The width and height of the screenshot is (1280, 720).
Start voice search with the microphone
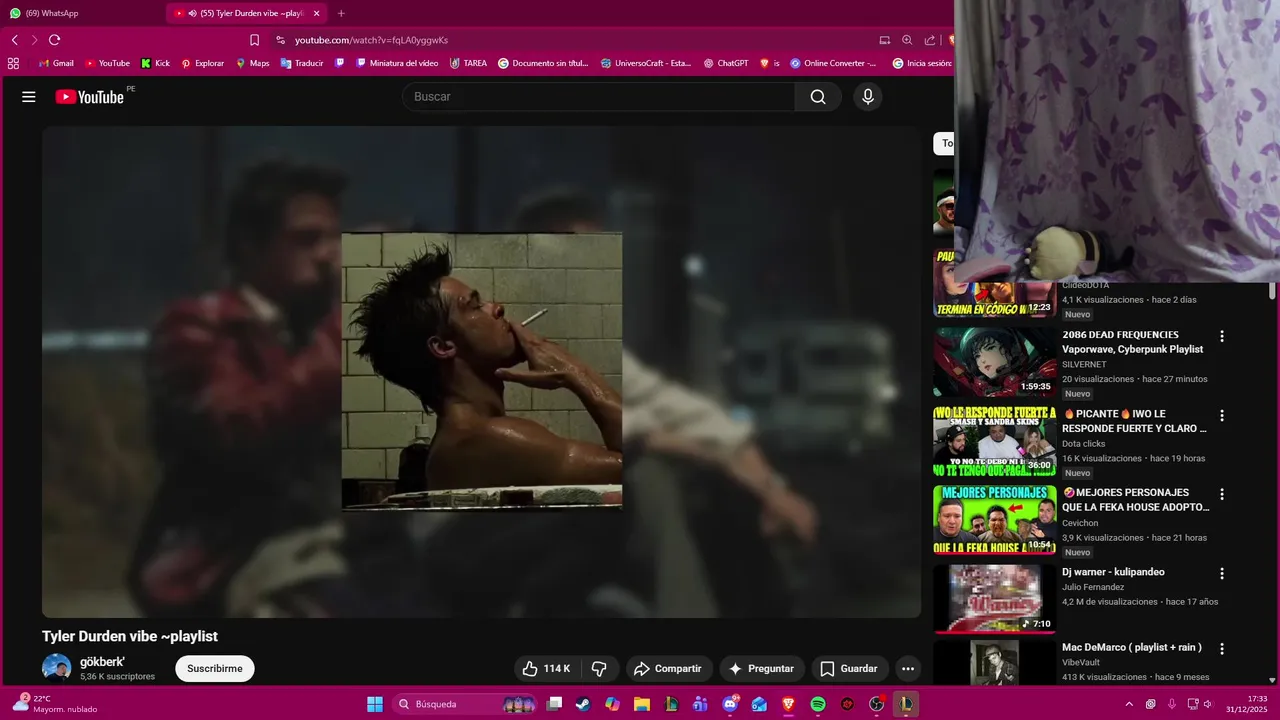click(867, 97)
